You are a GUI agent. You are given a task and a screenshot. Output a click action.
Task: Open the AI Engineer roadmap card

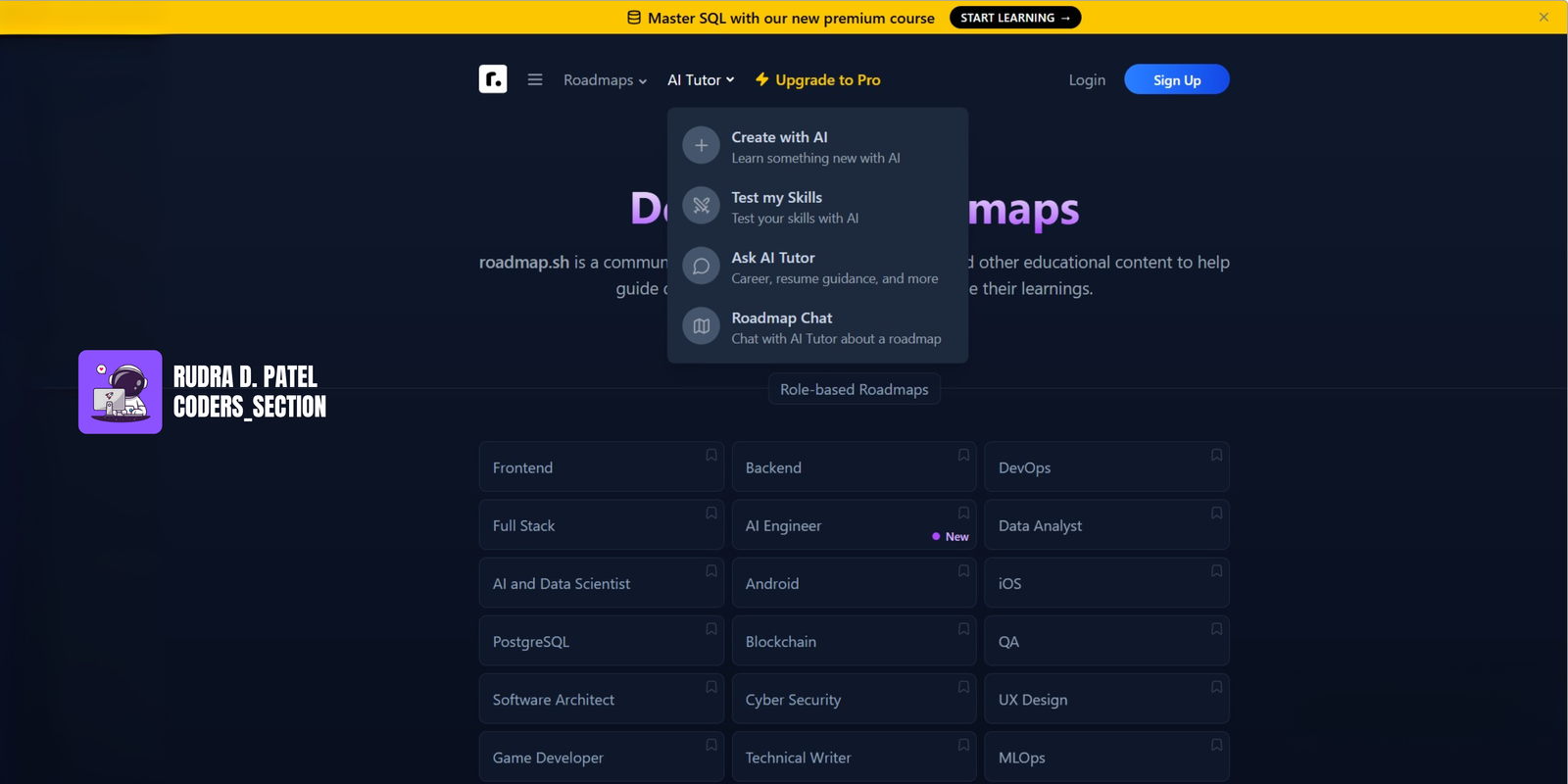click(833, 525)
